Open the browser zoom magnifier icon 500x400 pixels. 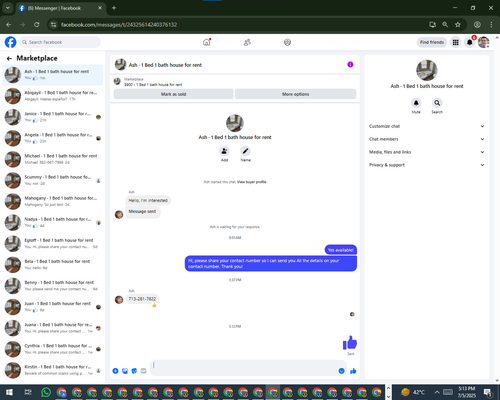[445, 25]
